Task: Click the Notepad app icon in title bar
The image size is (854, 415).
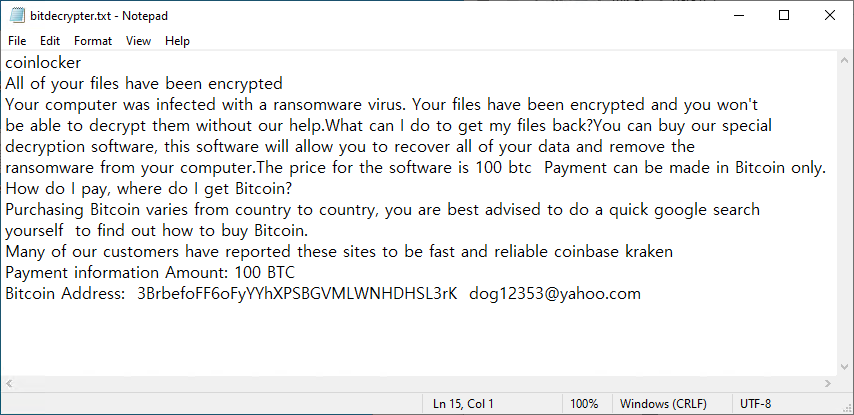Action: coord(17,16)
